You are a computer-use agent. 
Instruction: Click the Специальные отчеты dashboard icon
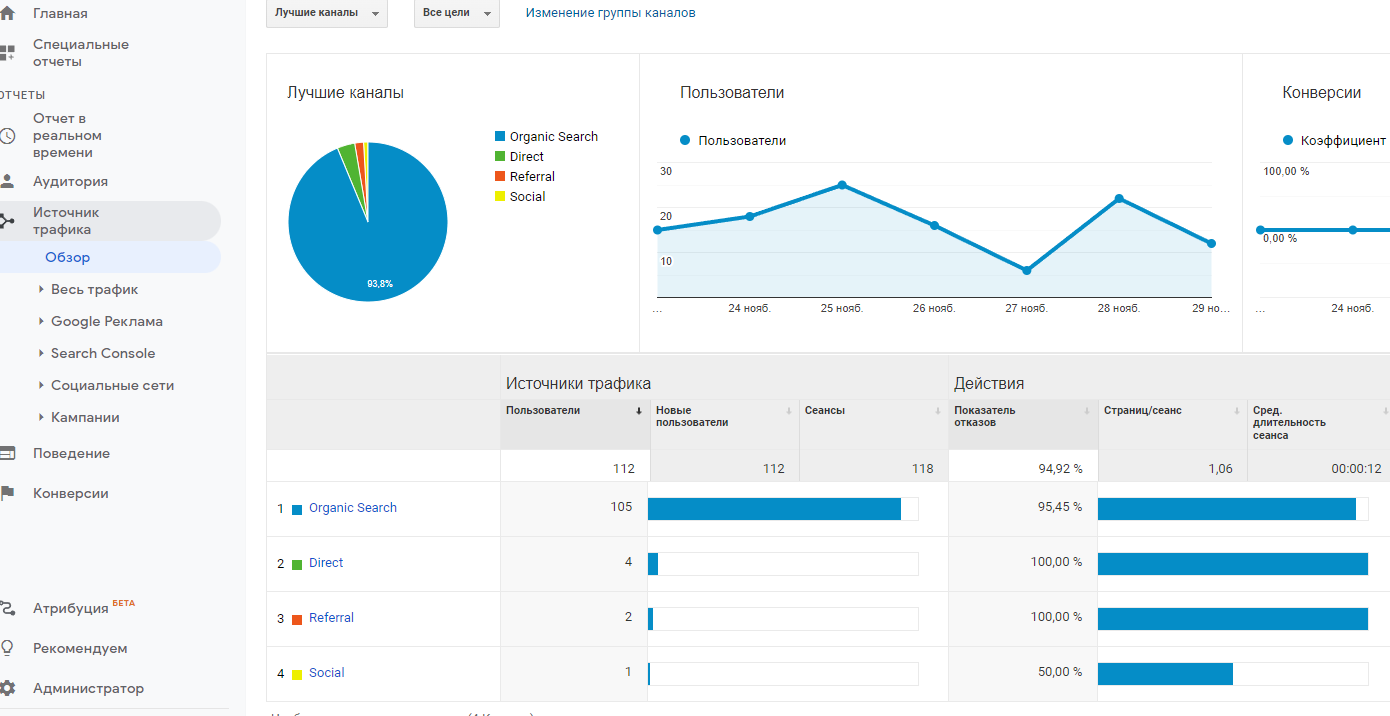click(7, 53)
